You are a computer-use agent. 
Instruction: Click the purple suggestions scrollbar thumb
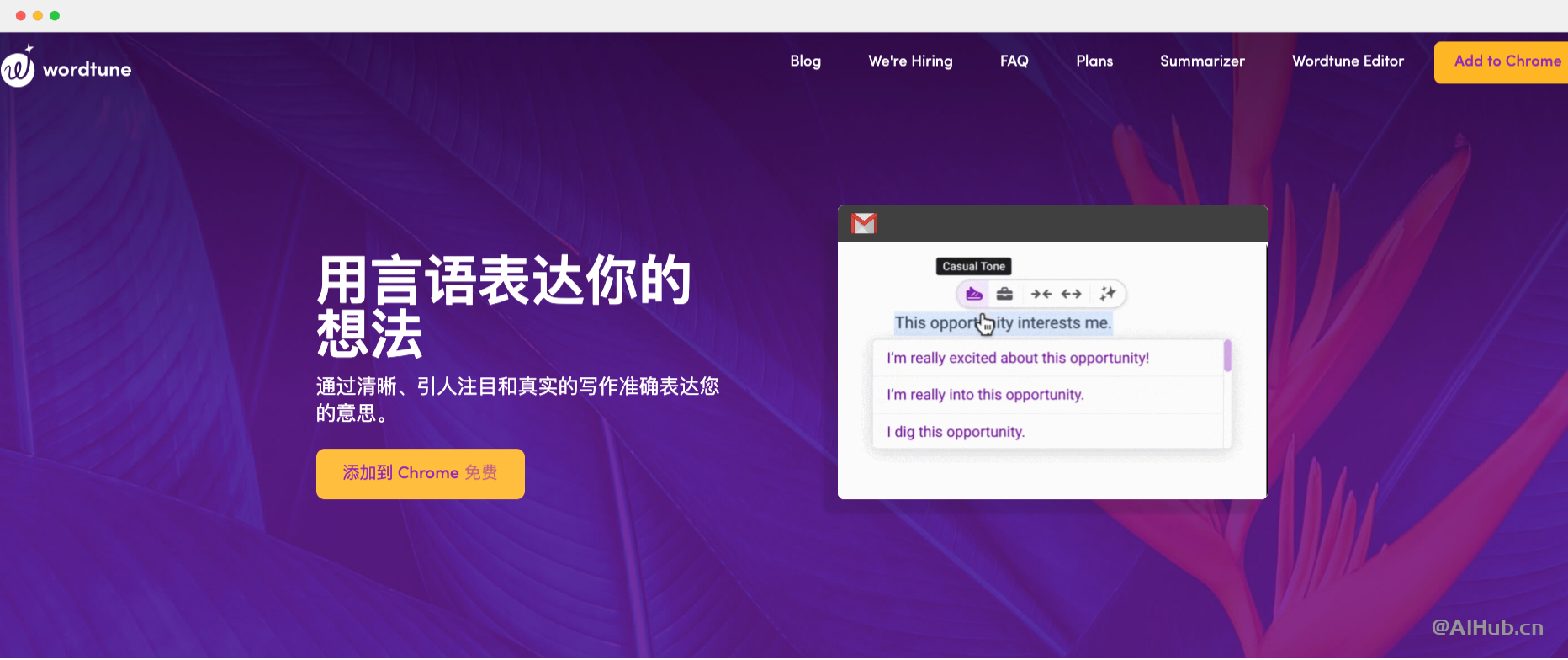coord(1227,355)
